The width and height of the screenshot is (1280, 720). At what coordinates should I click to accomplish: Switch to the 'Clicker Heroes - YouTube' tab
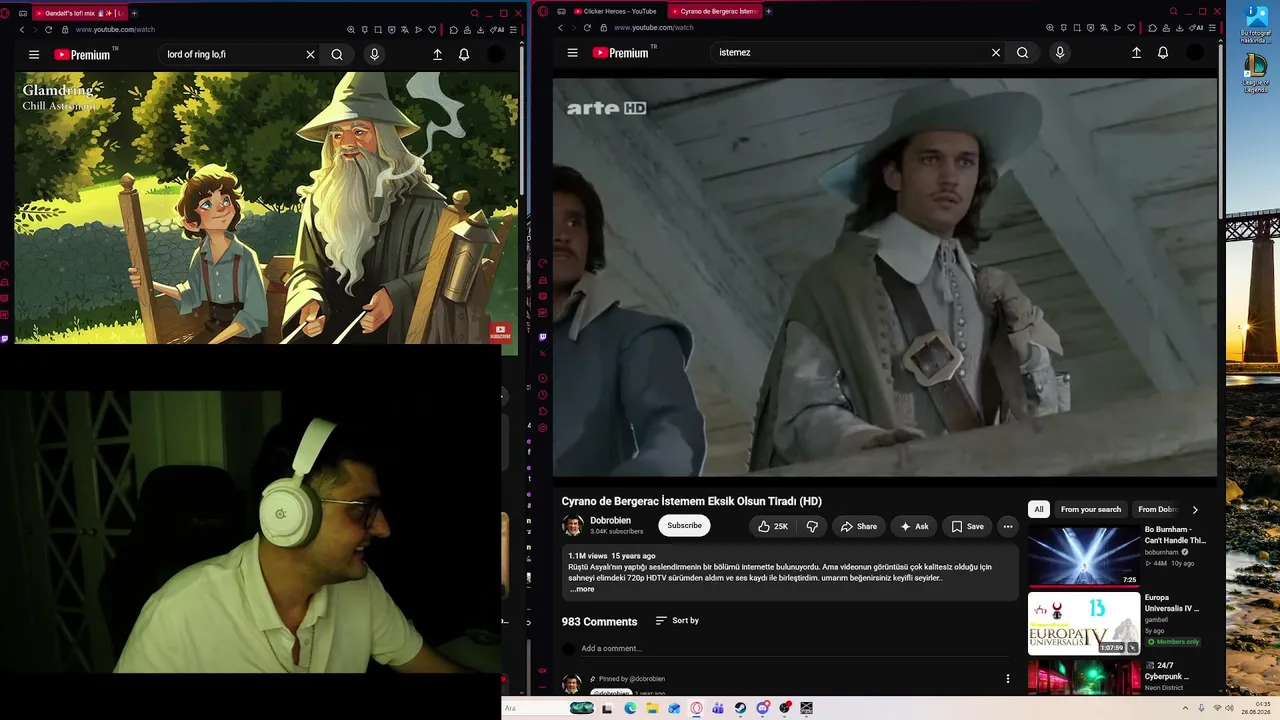click(x=615, y=11)
